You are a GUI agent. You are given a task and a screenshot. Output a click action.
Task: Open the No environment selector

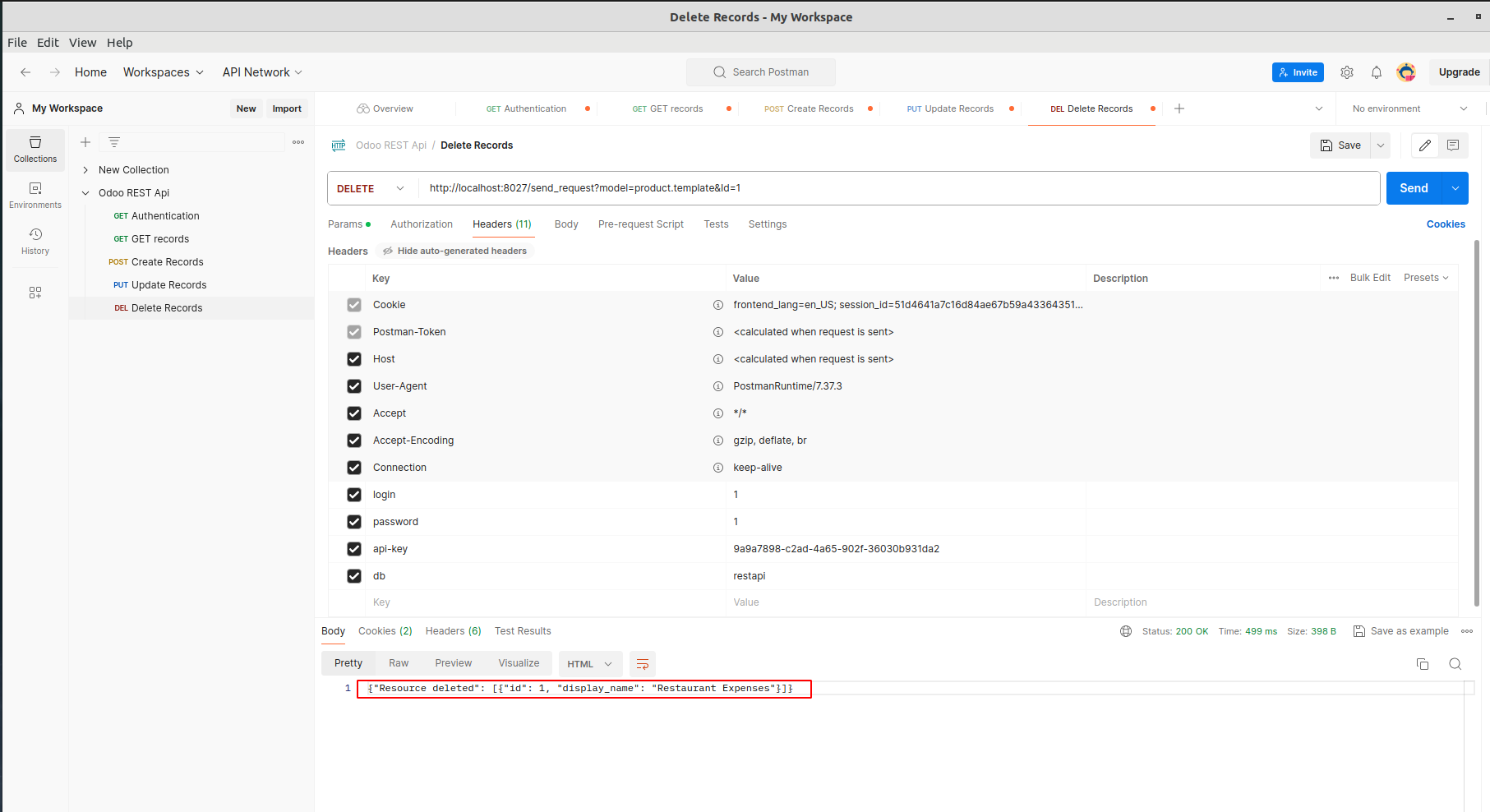tap(1409, 108)
